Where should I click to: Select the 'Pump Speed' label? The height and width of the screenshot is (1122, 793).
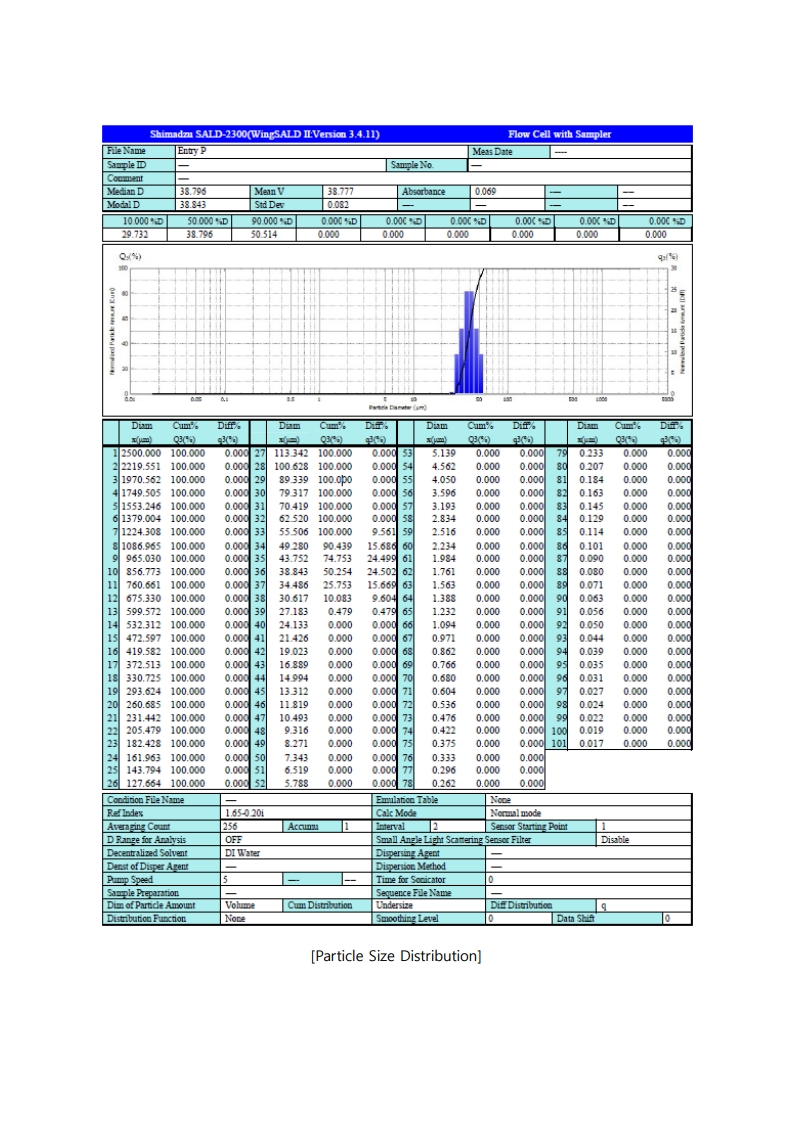point(130,879)
